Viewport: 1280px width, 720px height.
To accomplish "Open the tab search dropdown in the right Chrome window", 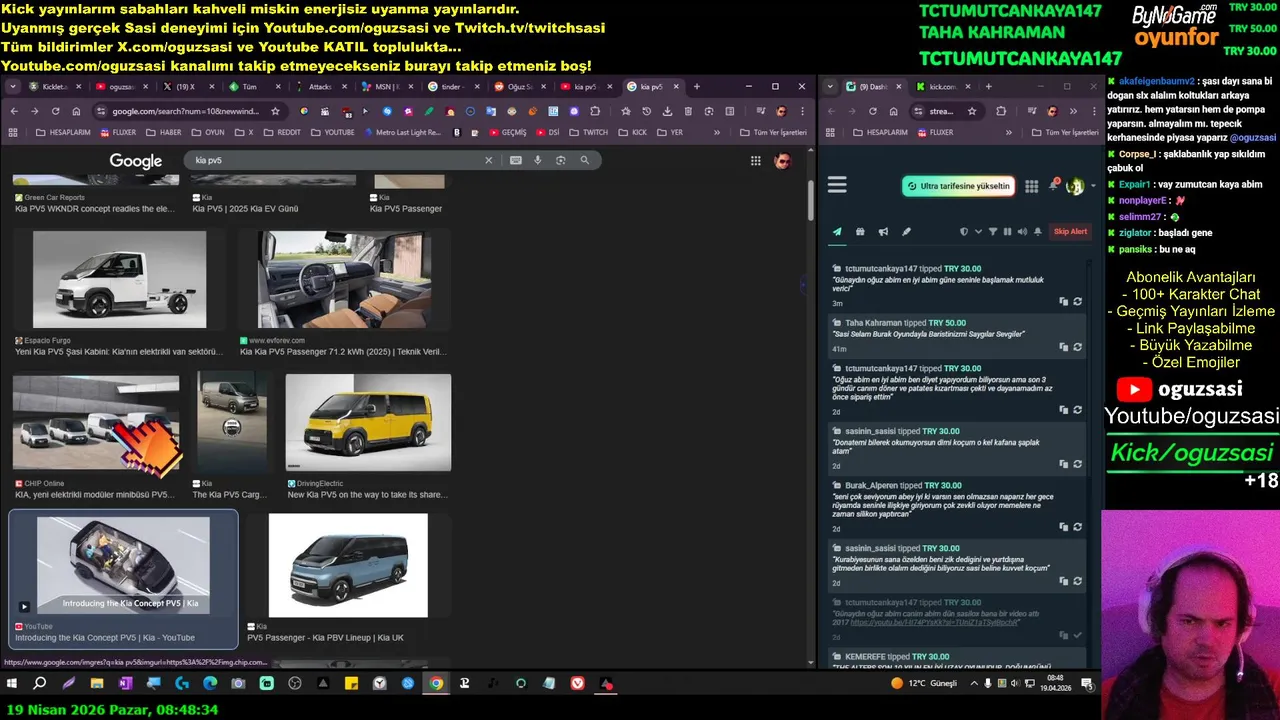I will click(x=829, y=87).
